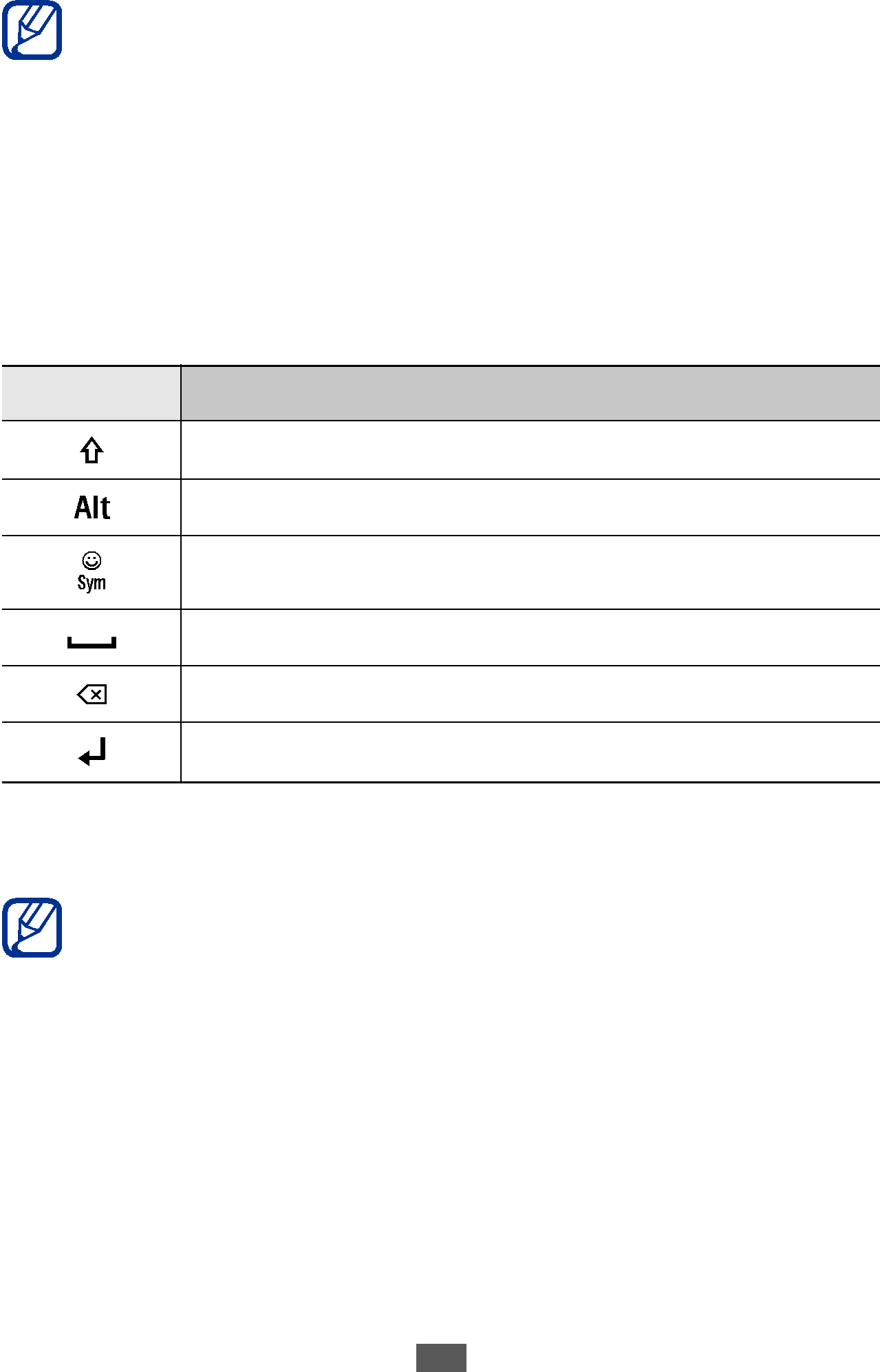This screenshot has height=1372, width=880.
Task: Click the blank cell beside Sym key
Action: coord(530,572)
